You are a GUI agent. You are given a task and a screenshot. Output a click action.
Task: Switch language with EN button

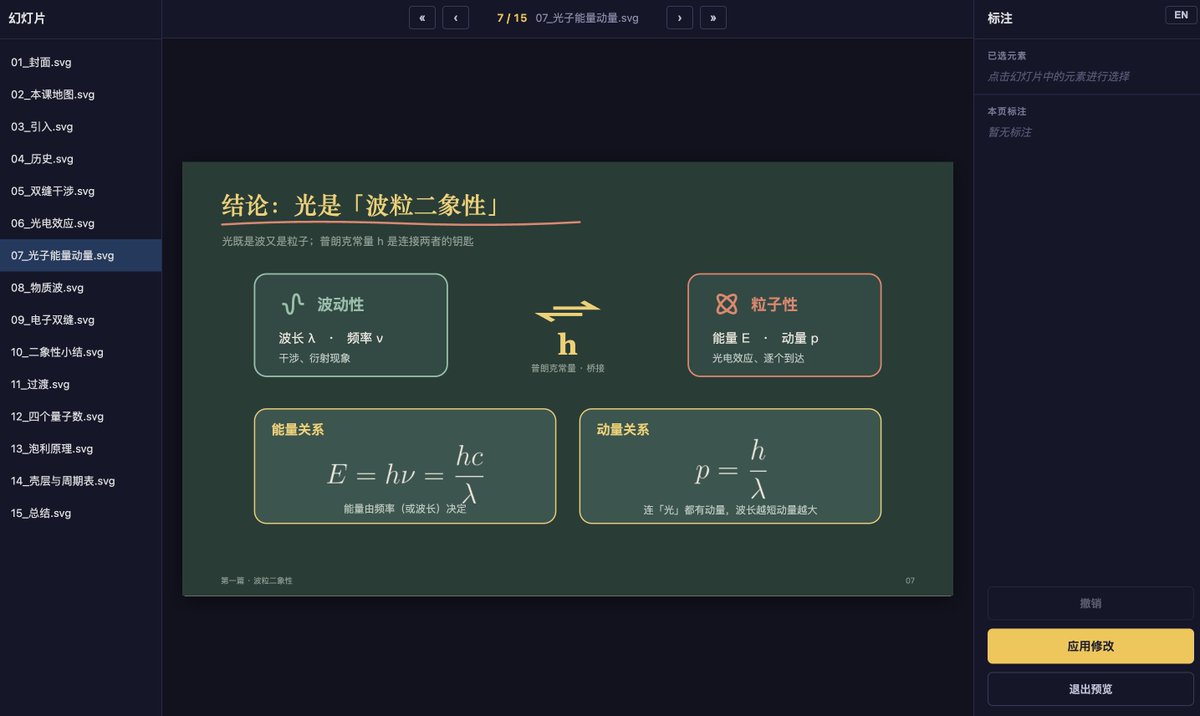pyautogui.click(x=1180, y=15)
